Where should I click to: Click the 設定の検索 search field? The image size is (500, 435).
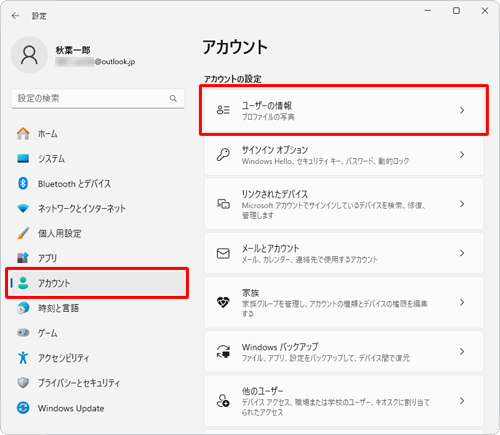coord(97,98)
